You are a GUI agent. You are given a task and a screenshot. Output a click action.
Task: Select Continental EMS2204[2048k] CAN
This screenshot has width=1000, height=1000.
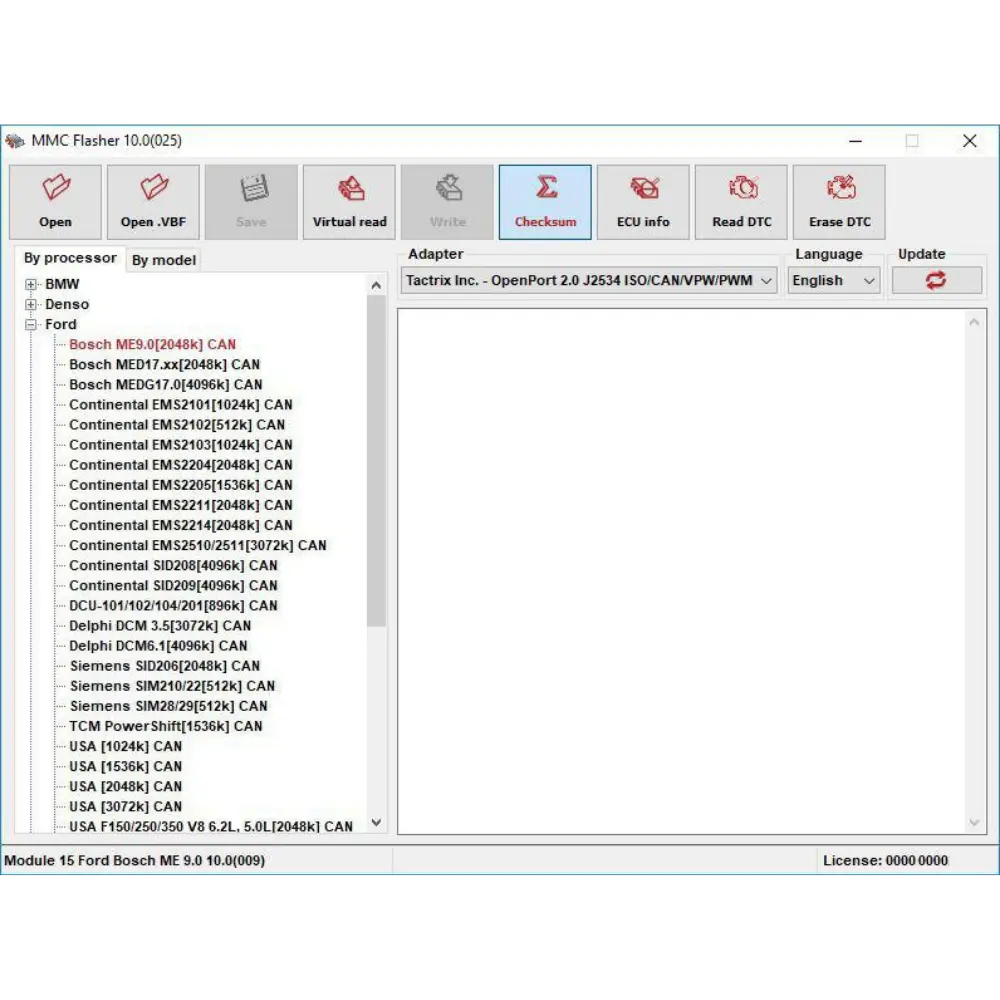tap(181, 465)
